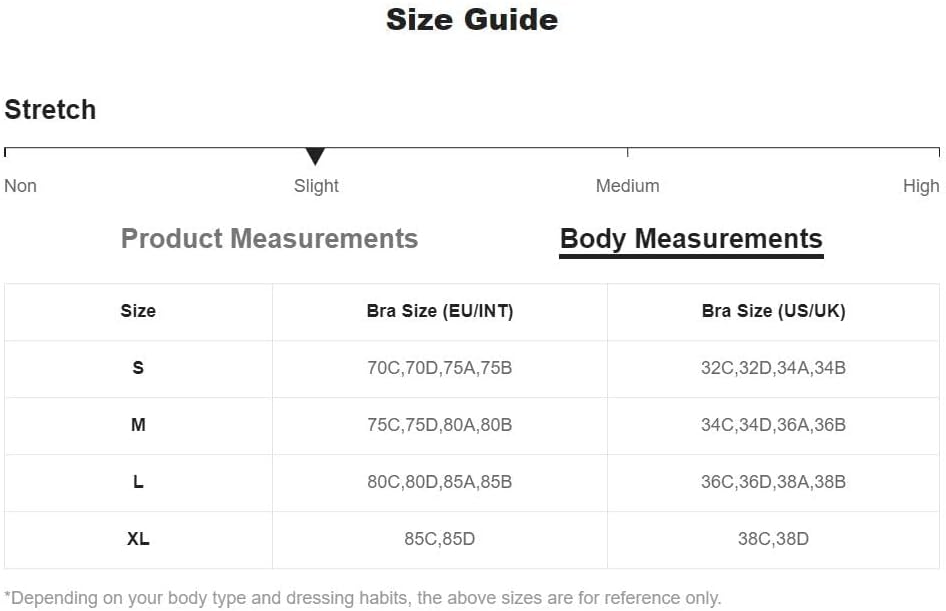Screen dimensions: 946x611
Task: Select the Body Measurements tab
Action: (x=691, y=240)
